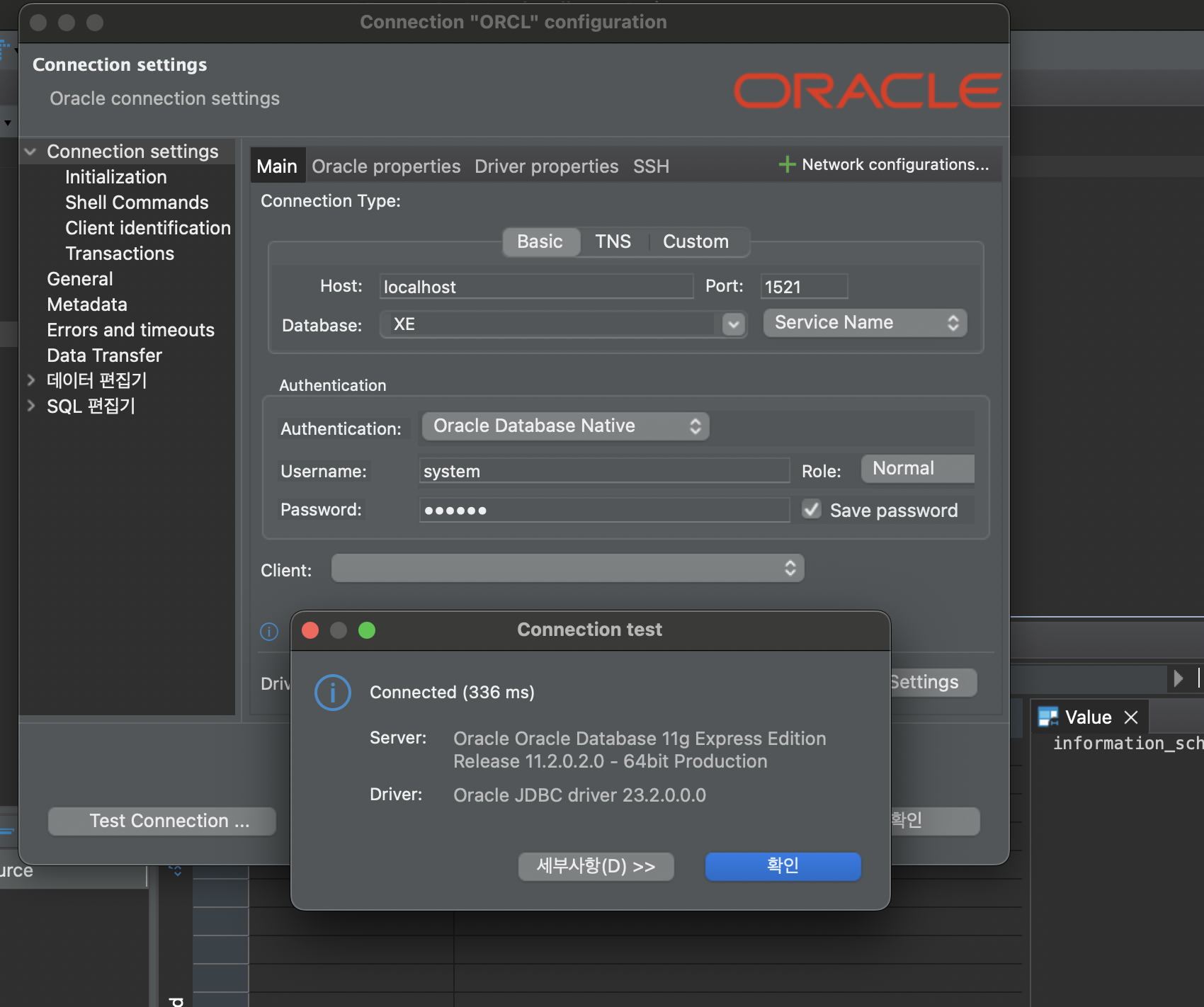Click the Test Connection button
1204x1007 pixels.
tap(161, 821)
